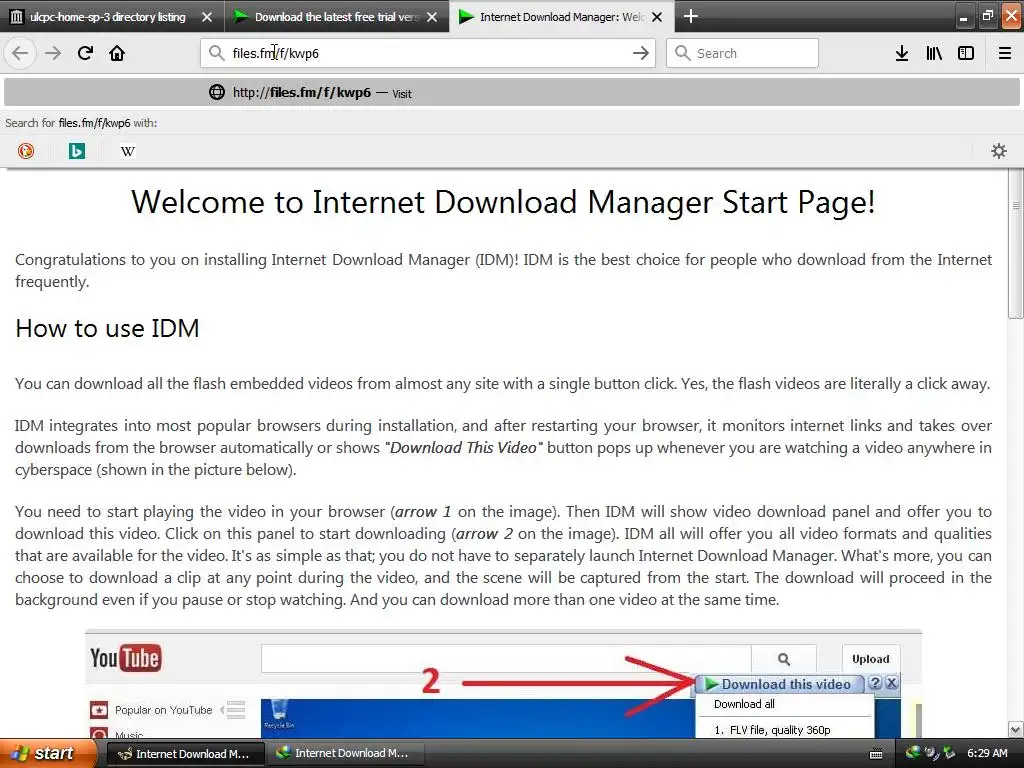Choose Download all in the IDM popup
This screenshot has width=1024, height=768.
point(744,704)
